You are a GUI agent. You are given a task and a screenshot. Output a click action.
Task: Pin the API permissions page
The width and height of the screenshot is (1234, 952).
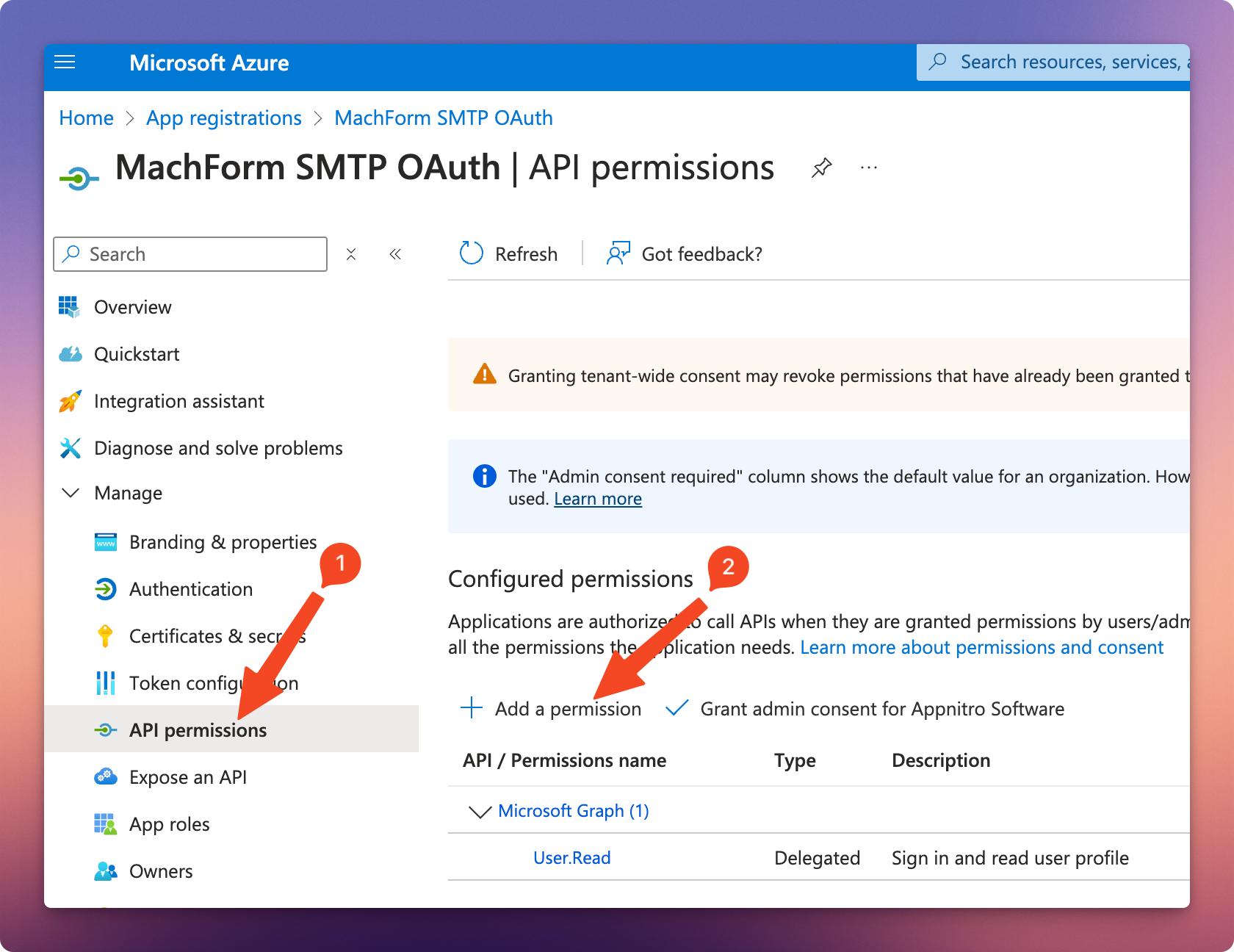click(822, 168)
